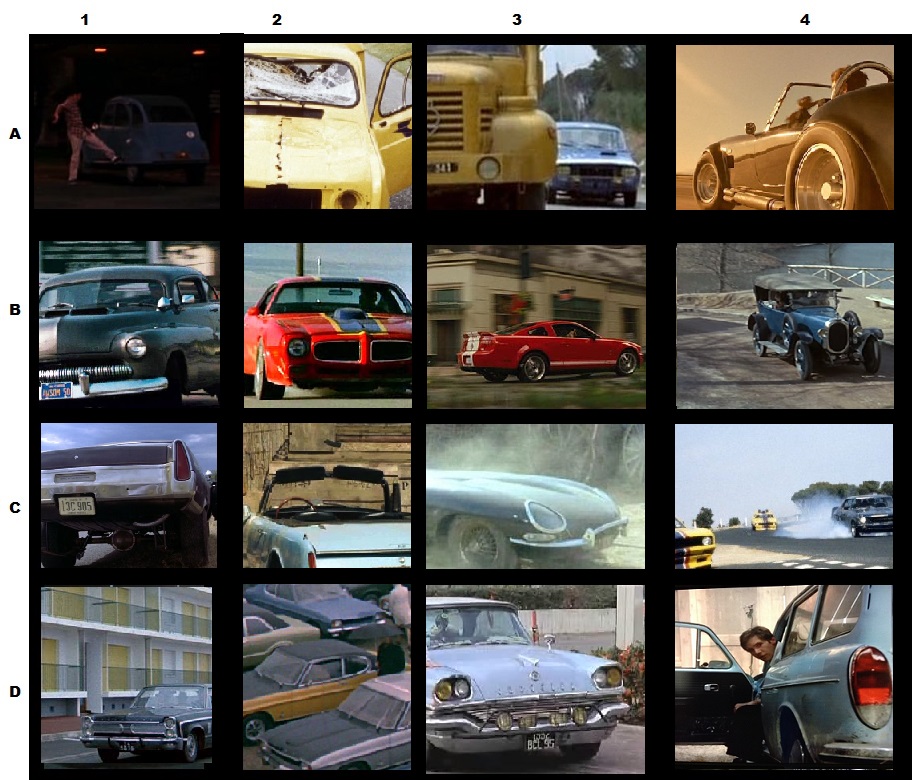Pick the red Mustang passing a building
This screenshot has width=912, height=780.
pos(536,324)
